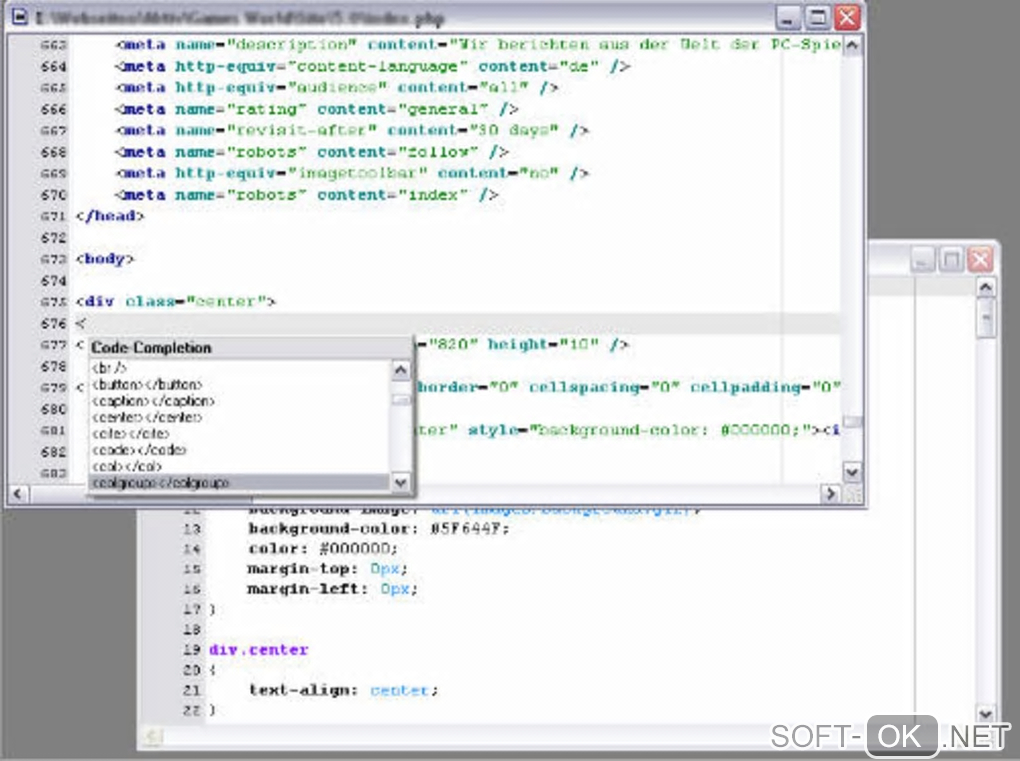The image size is (1020, 761).
Task: Click the Code Completion list scrollbar thumb
Action: [401, 399]
